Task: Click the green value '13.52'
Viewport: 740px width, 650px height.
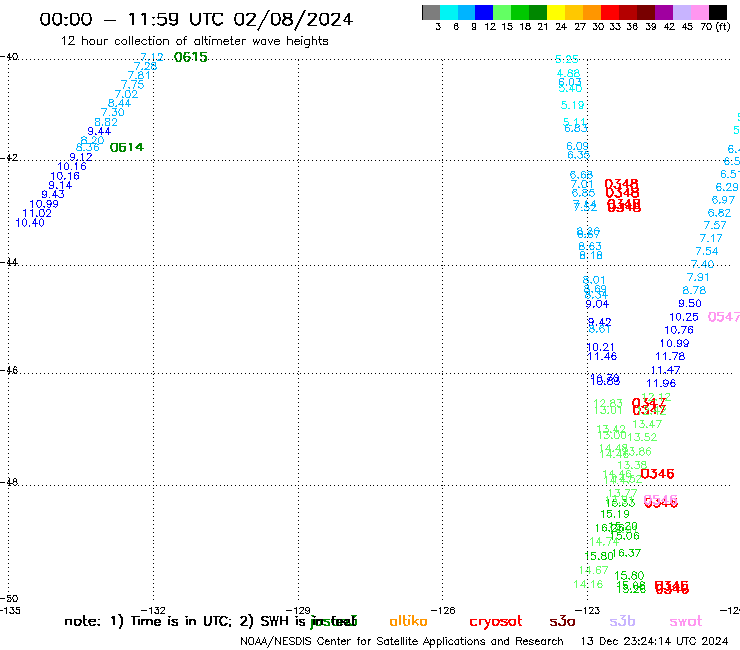Action: click(642, 437)
